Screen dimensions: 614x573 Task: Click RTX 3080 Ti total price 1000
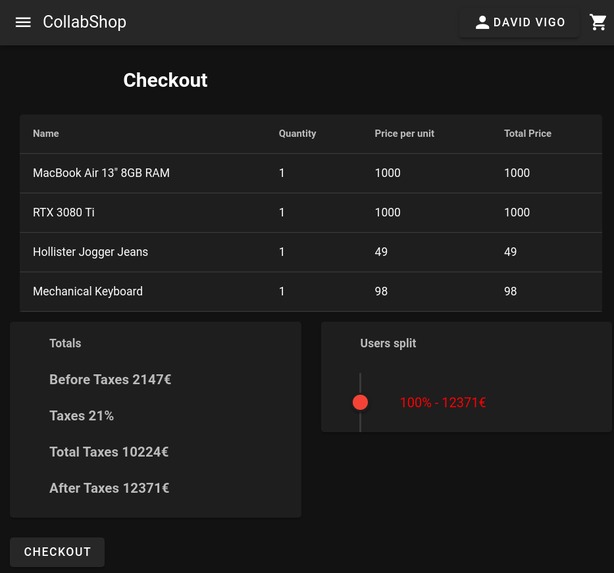click(x=517, y=212)
